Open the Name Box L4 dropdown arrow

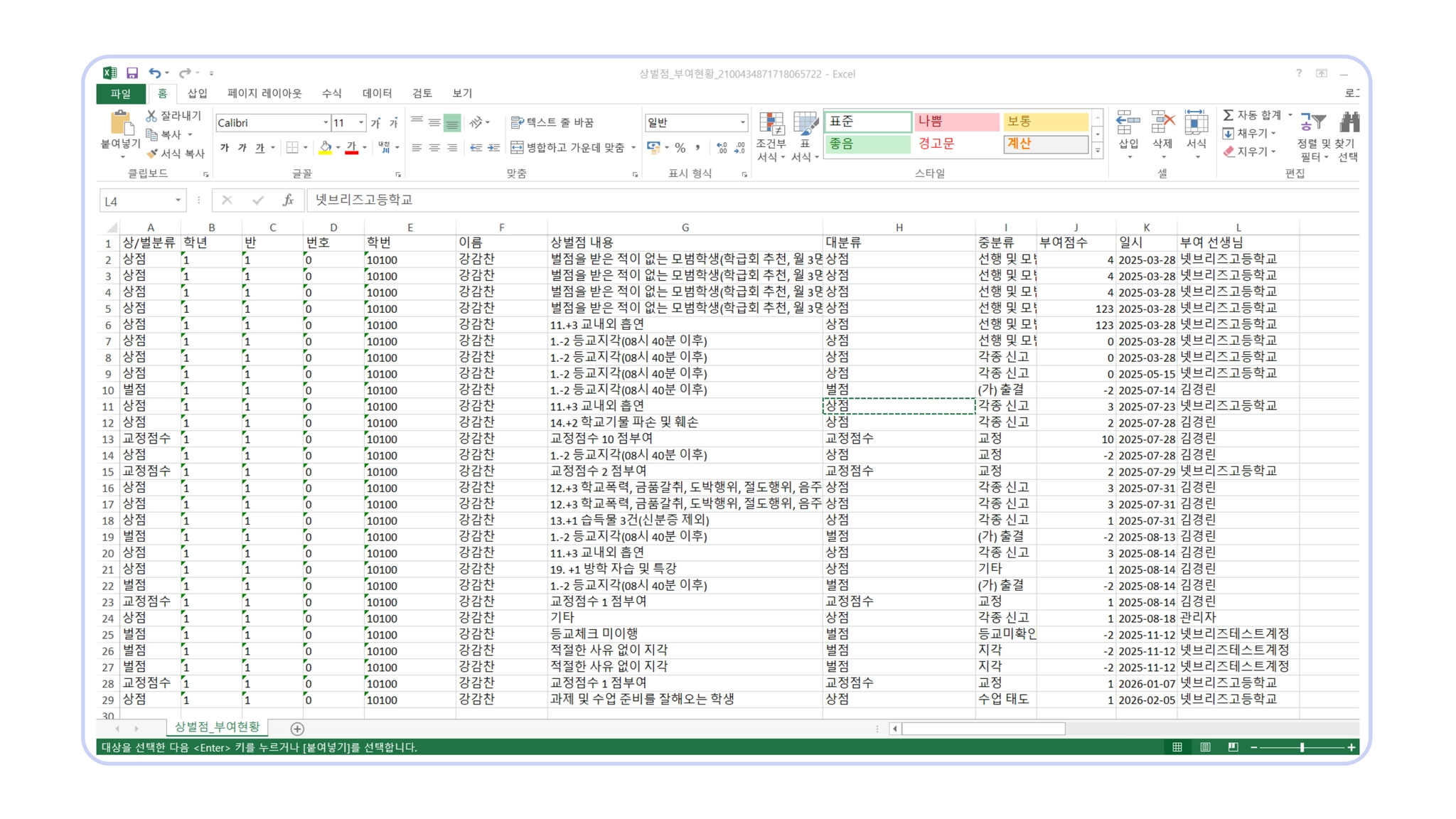click(x=178, y=201)
